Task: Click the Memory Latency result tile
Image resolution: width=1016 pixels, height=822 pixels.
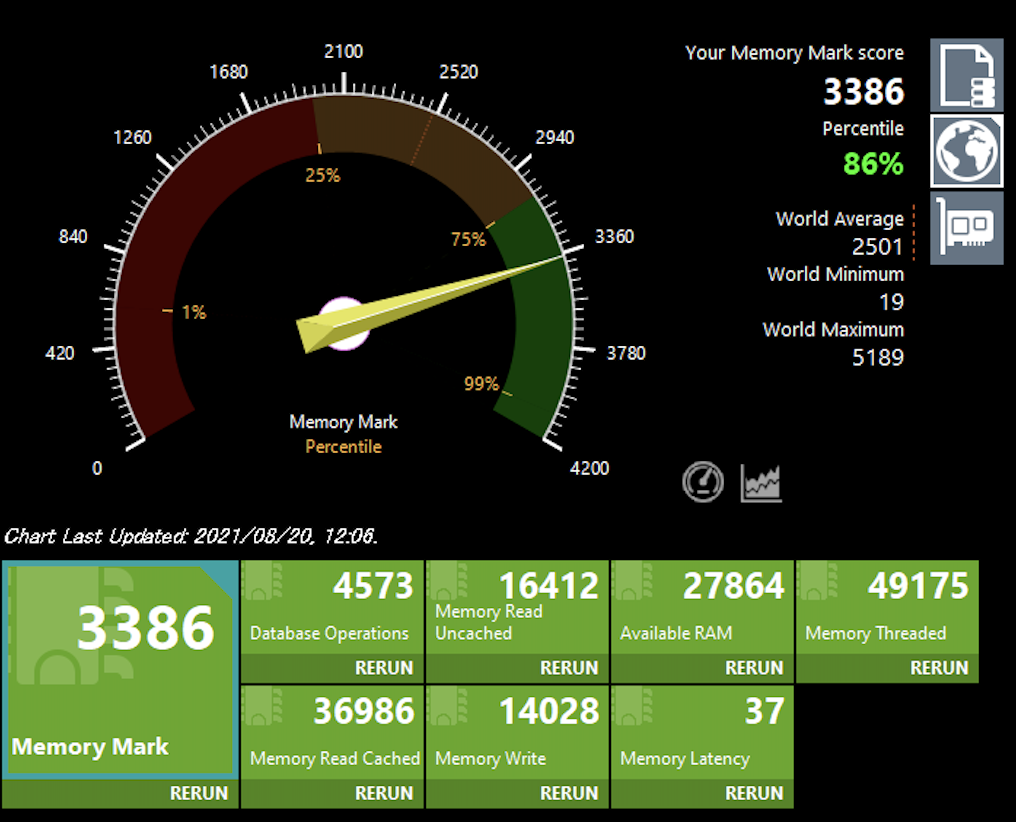Action: [x=702, y=733]
